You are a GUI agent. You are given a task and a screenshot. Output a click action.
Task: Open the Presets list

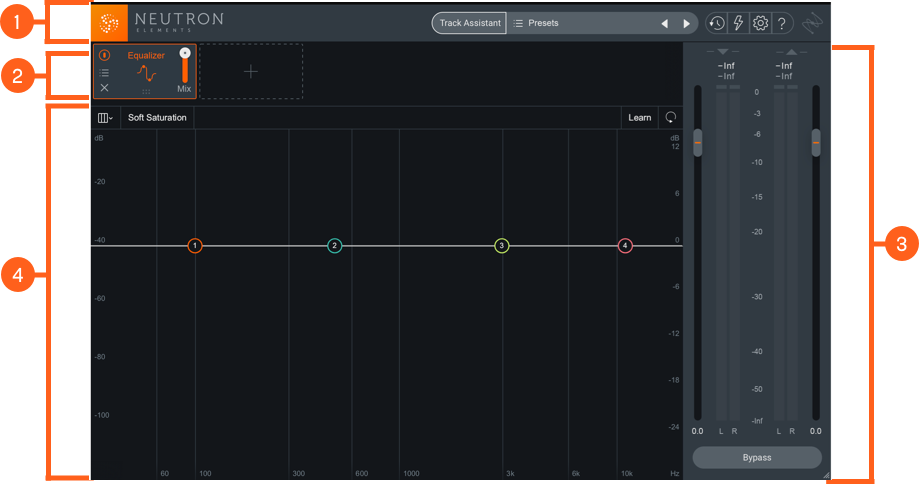point(536,23)
